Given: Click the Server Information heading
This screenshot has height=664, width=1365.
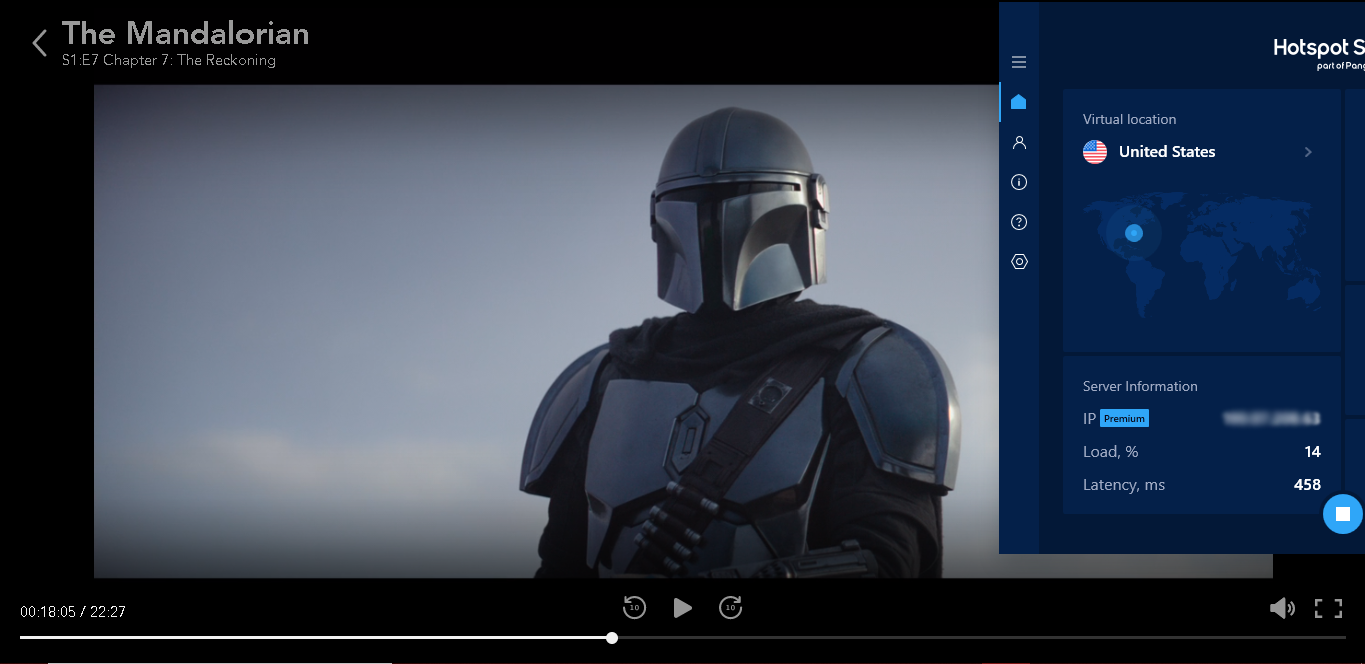Looking at the screenshot, I should [x=1140, y=386].
